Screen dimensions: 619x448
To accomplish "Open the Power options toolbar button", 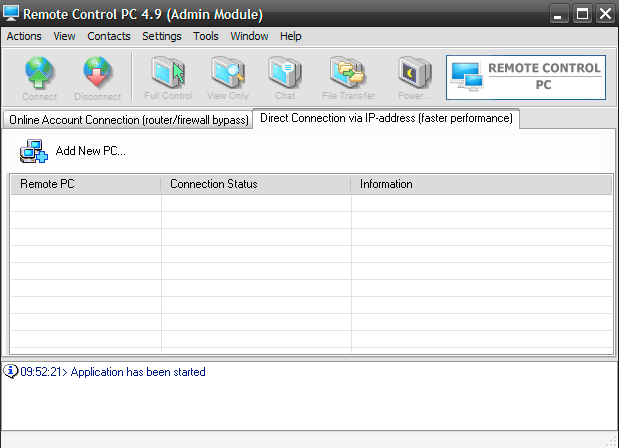I will [x=415, y=78].
